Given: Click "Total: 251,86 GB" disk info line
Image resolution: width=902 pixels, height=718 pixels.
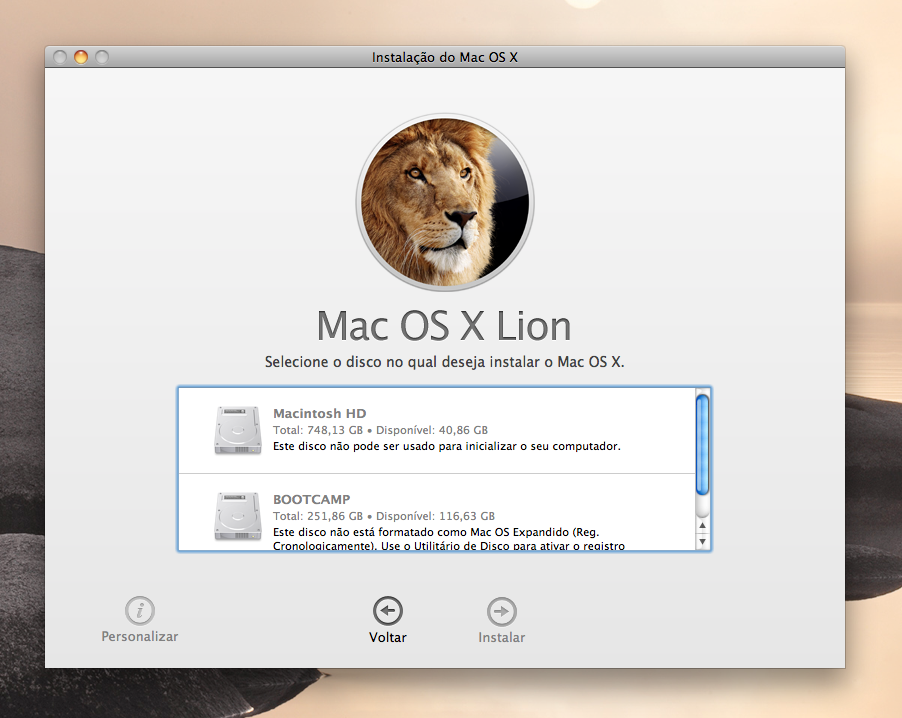Looking at the screenshot, I should pyautogui.click(x=384, y=516).
